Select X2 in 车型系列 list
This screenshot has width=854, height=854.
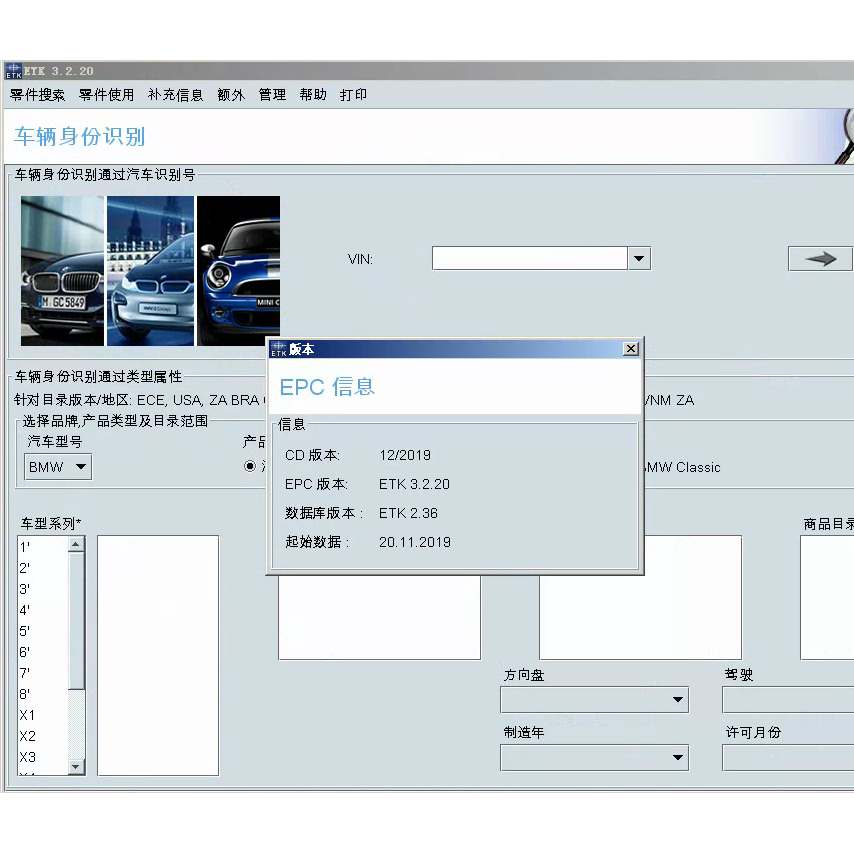tap(43, 736)
